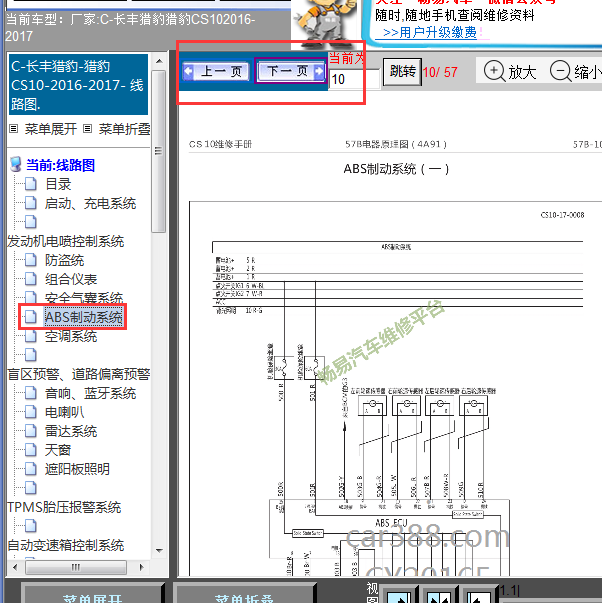Click 菜单展开 at top of sidebar
Image resolution: width=602 pixels, height=603 pixels.
[51, 129]
